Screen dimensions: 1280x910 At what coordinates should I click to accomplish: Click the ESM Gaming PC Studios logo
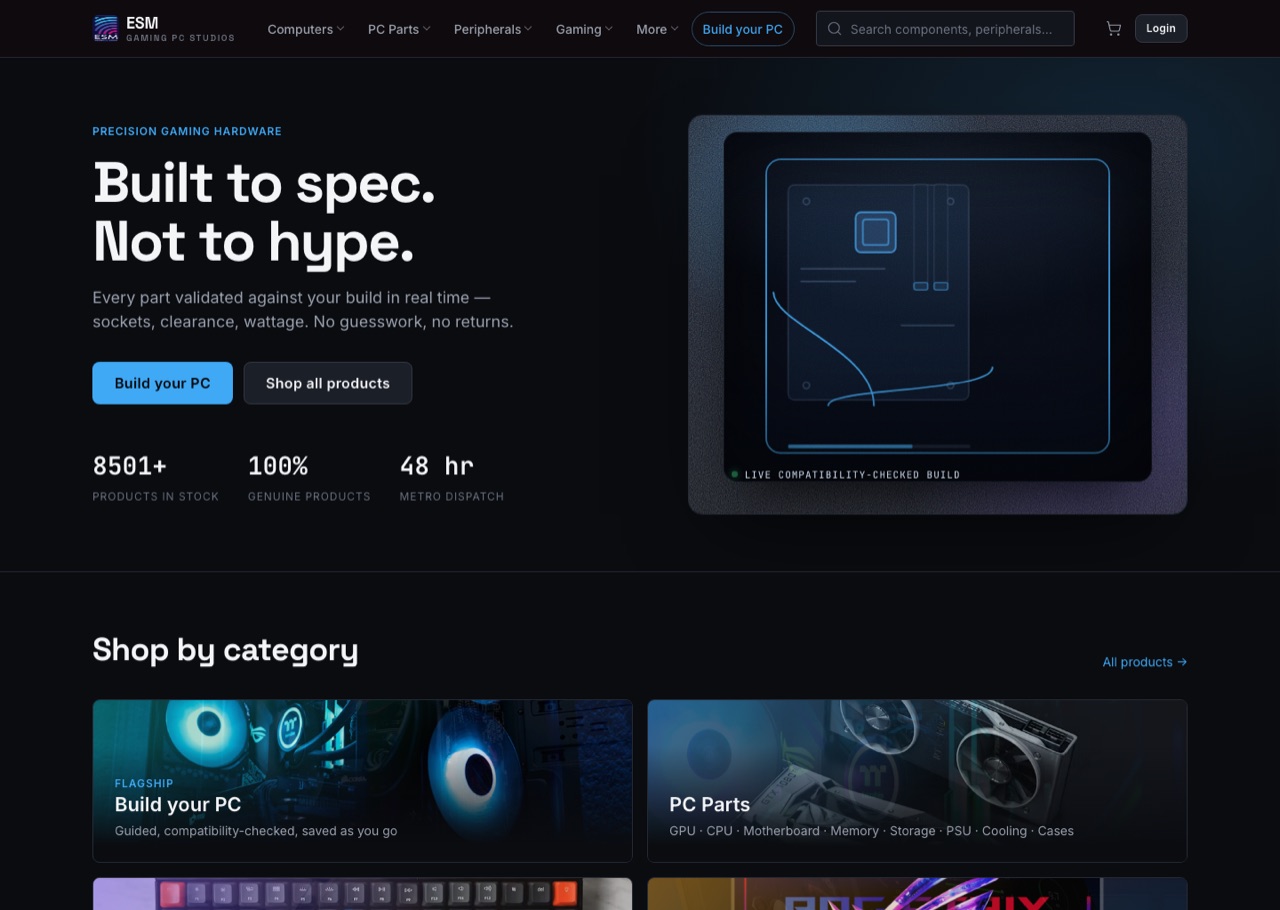click(163, 29)
